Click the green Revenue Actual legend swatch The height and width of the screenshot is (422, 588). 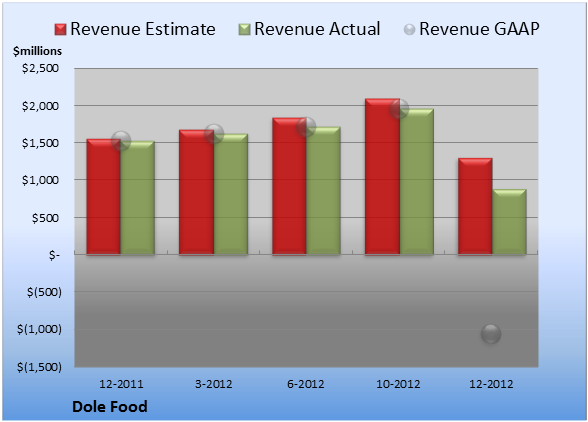[x=244, y=29]
